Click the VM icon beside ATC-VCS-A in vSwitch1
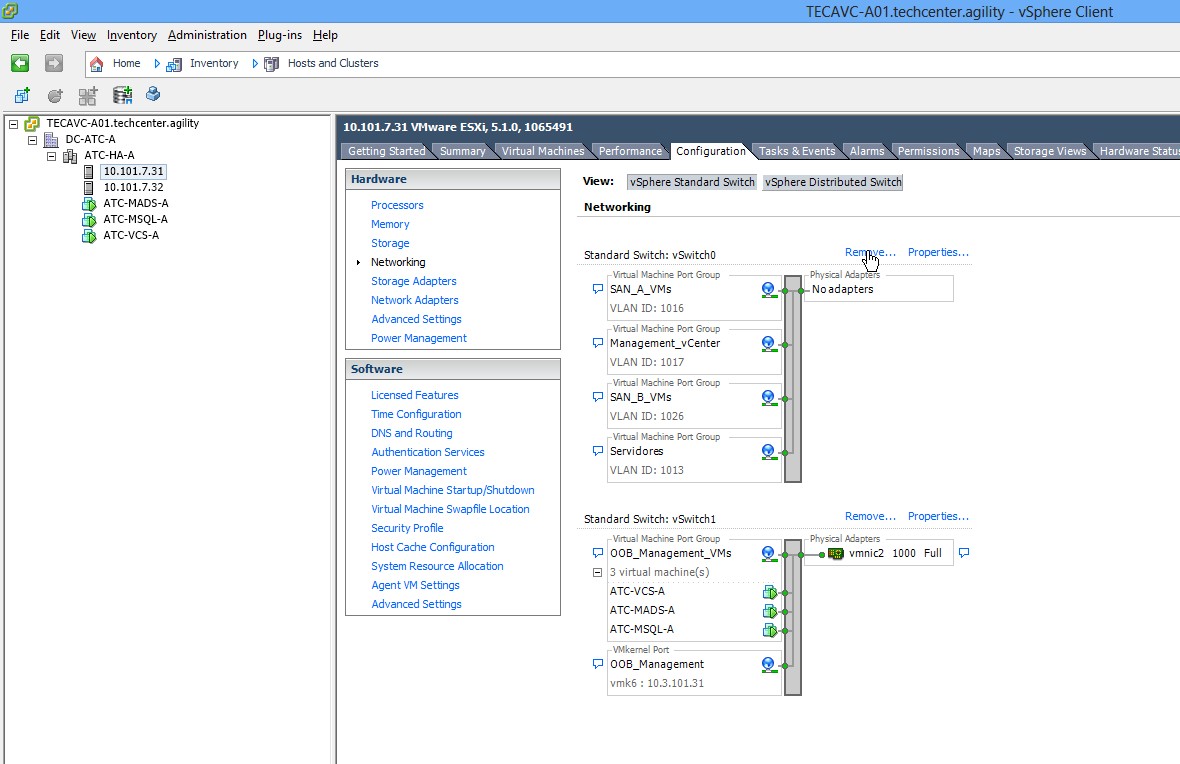This screenshot has width=1180, height=764. 769,592
